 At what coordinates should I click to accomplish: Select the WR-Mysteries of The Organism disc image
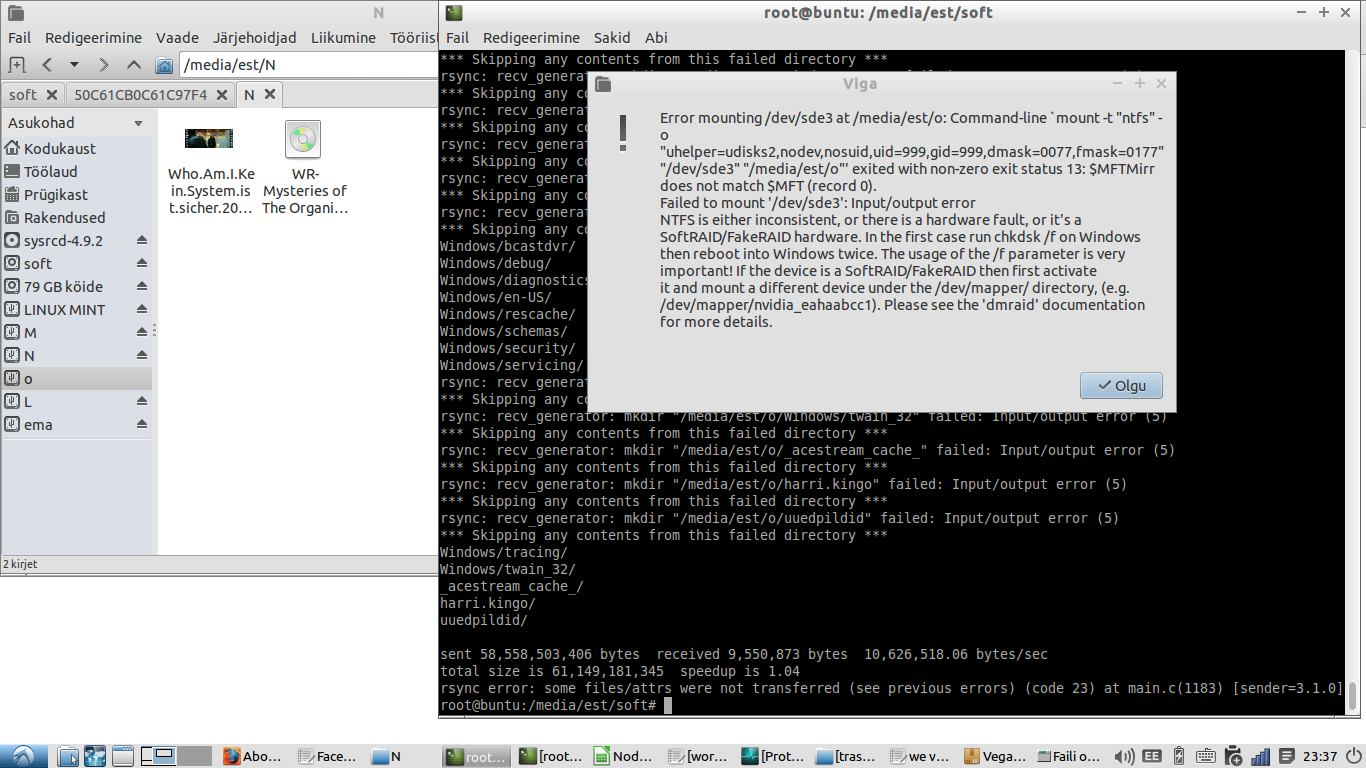tap(303, 139)
